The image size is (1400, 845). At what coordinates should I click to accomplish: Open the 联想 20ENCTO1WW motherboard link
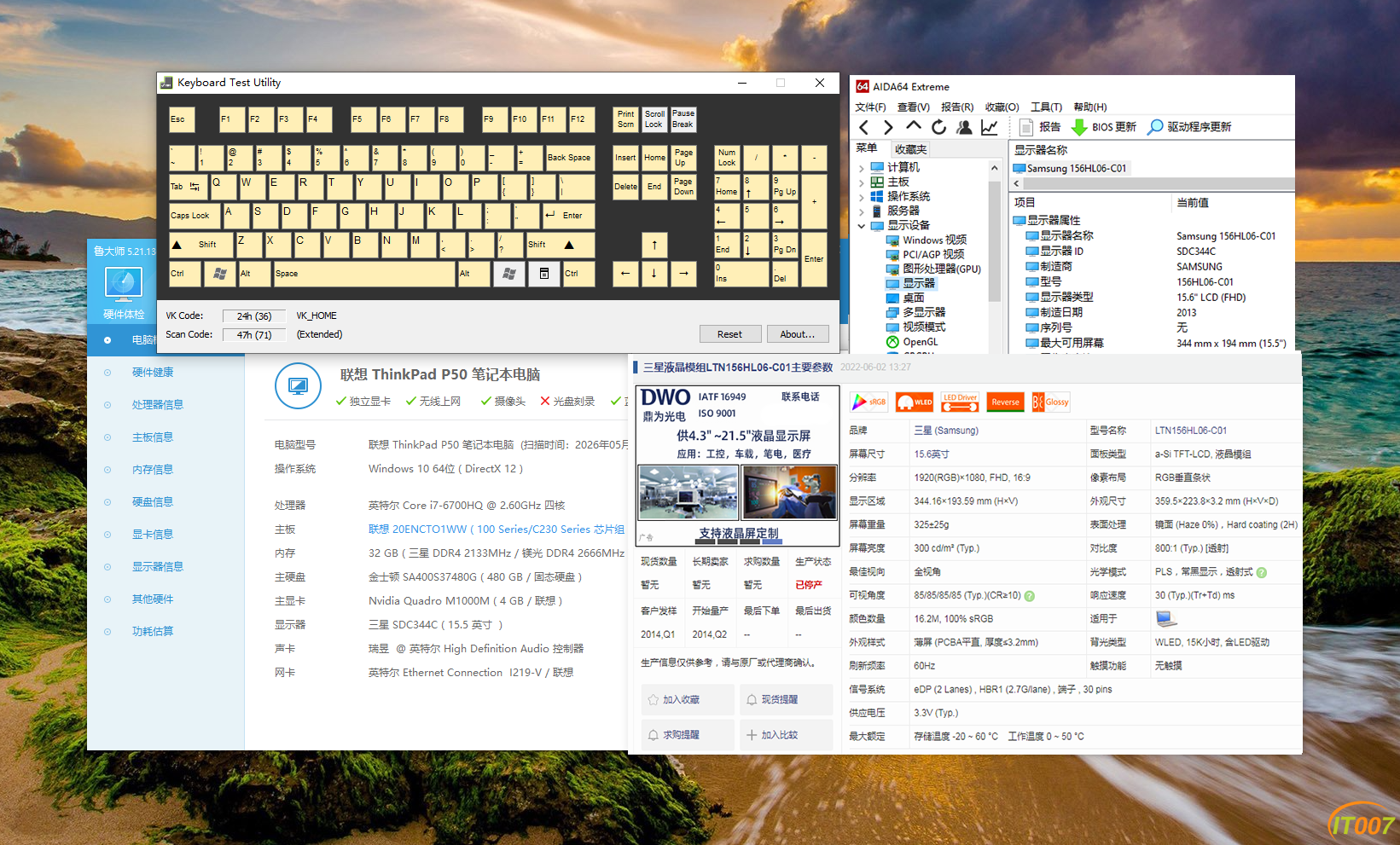point(497,530)
